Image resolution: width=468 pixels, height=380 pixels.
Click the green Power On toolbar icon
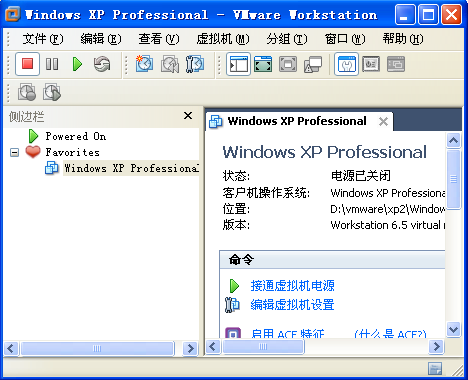77,64
